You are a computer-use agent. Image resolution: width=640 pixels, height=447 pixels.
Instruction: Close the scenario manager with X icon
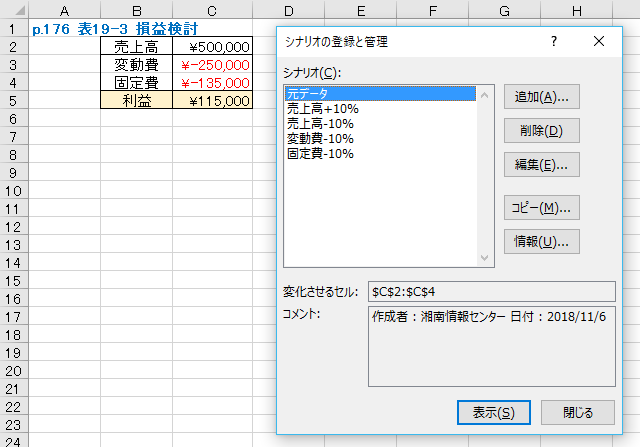coord(599,41)
